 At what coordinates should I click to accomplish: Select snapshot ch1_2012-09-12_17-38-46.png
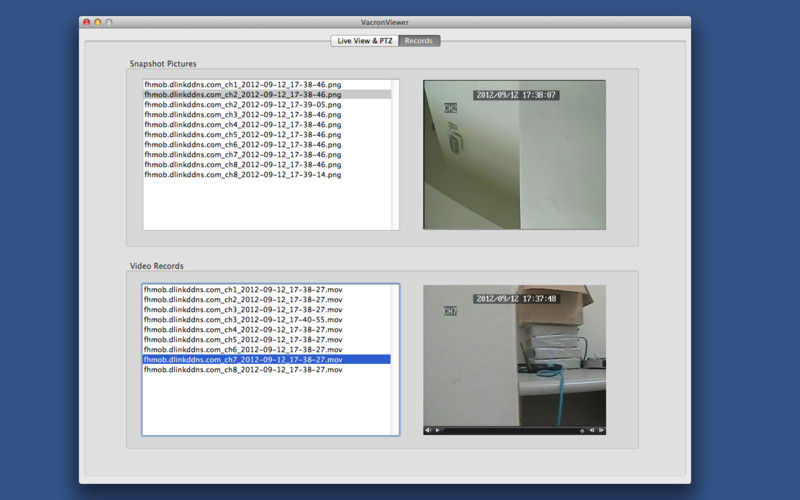[242, 85]
